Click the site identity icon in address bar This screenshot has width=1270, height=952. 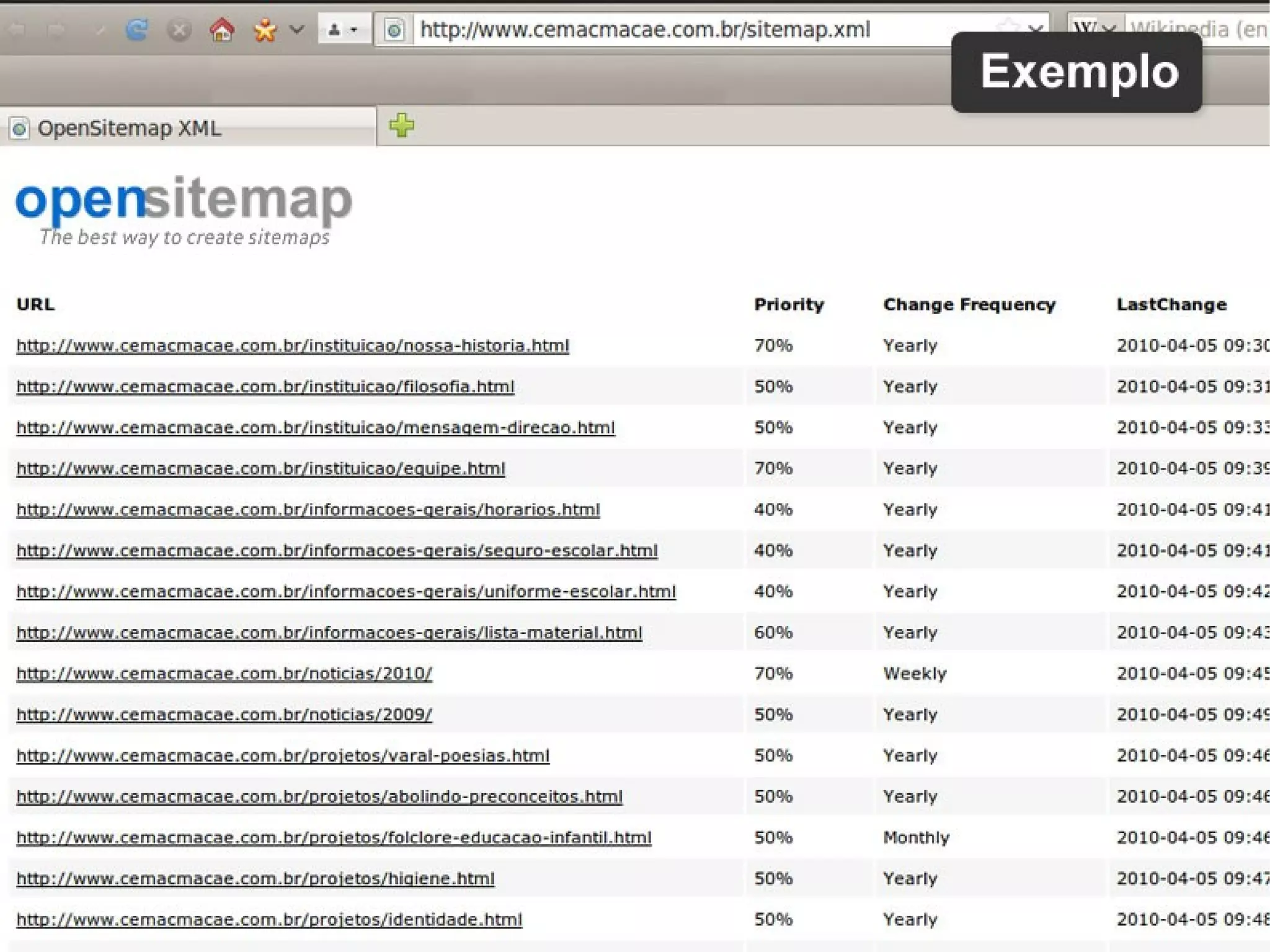pos(394,29)
